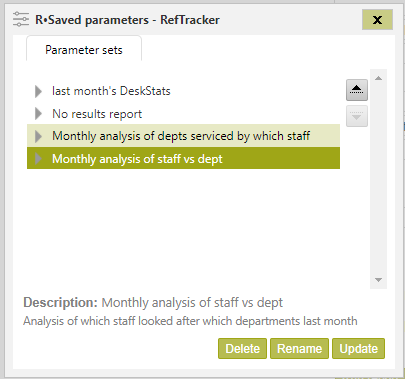The width and height of the screenshot is (405, 379).
Task: Click the greyed move-down arrow icon
Action: 357,116
